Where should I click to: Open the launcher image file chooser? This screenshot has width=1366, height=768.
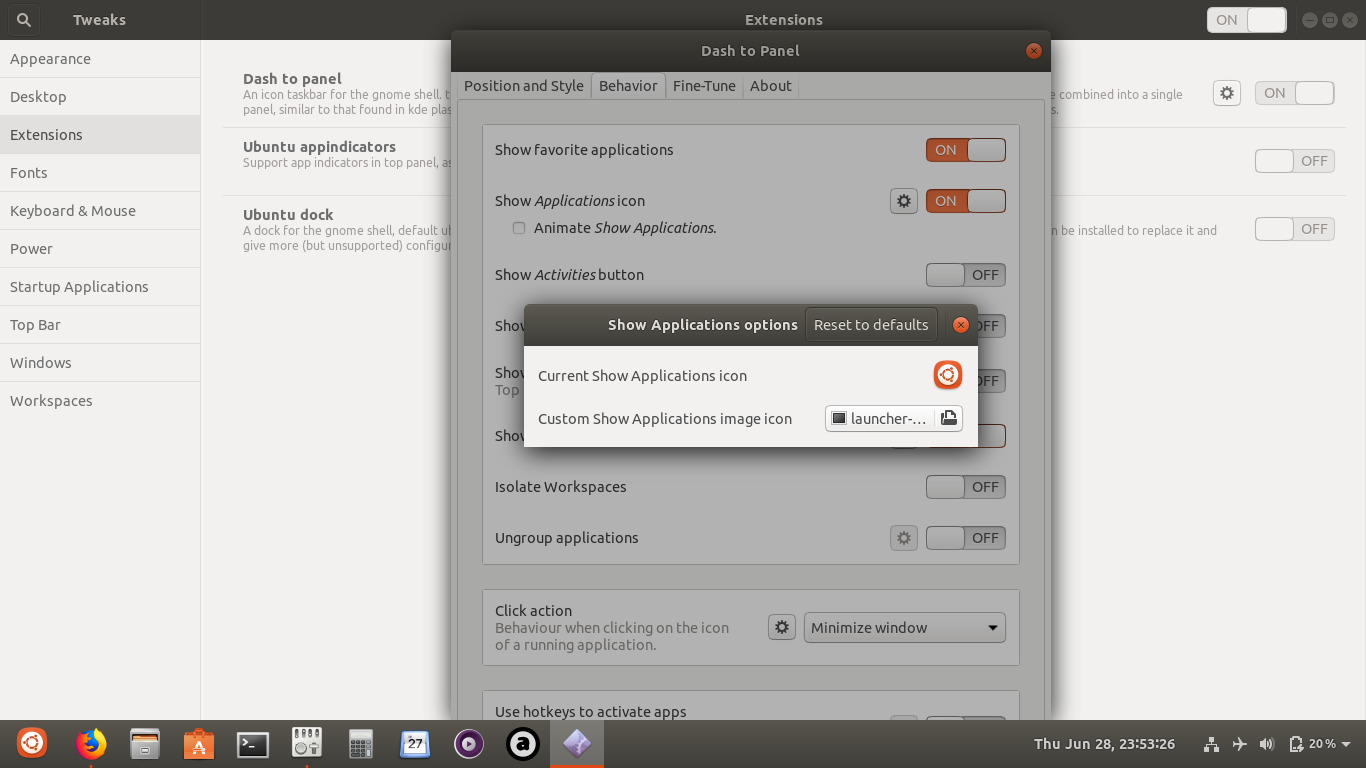pyautogui.click(x=948, y=418)
